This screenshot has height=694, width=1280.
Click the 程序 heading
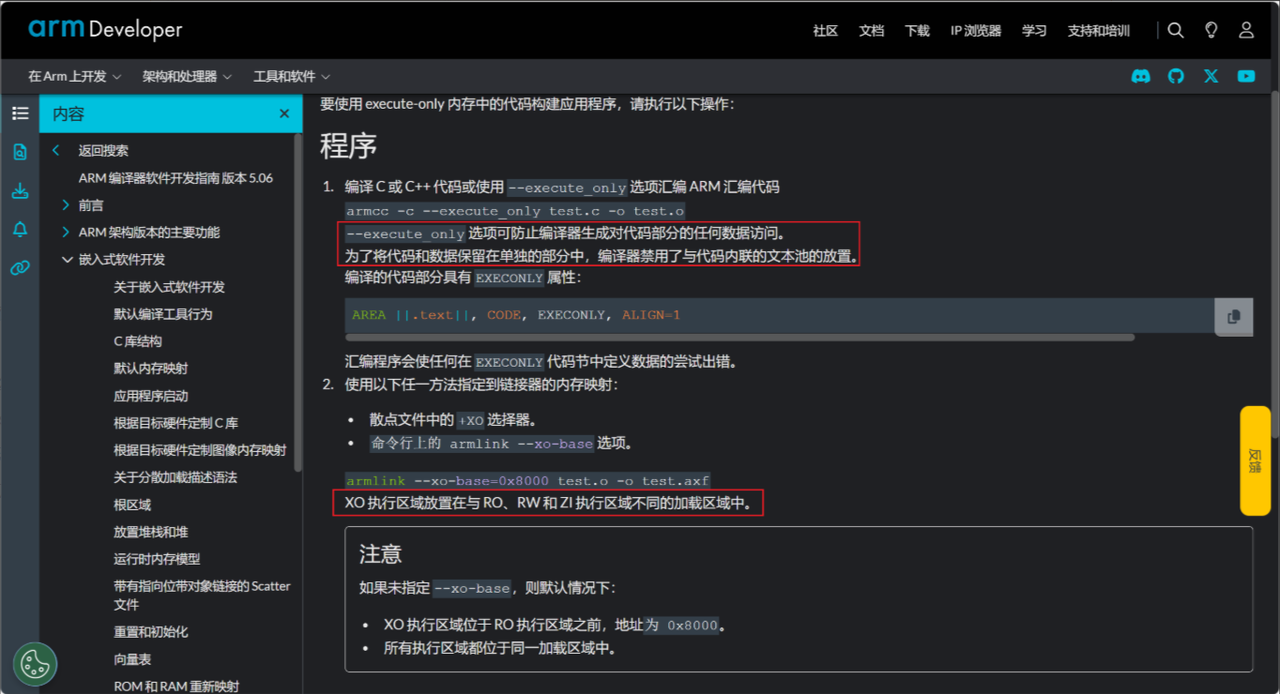click(x=348, y=146)
